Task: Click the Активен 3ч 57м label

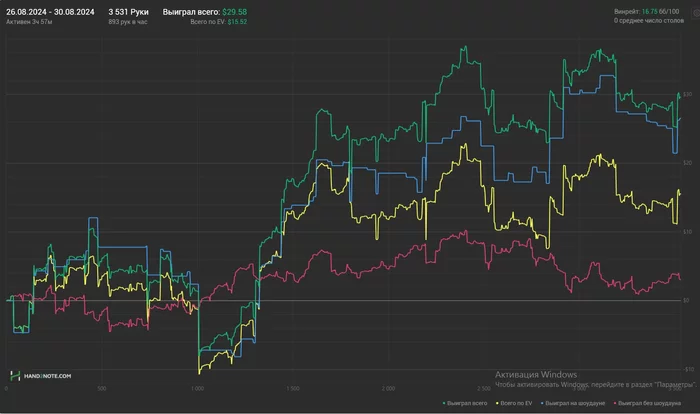Action: coord(28,21)
